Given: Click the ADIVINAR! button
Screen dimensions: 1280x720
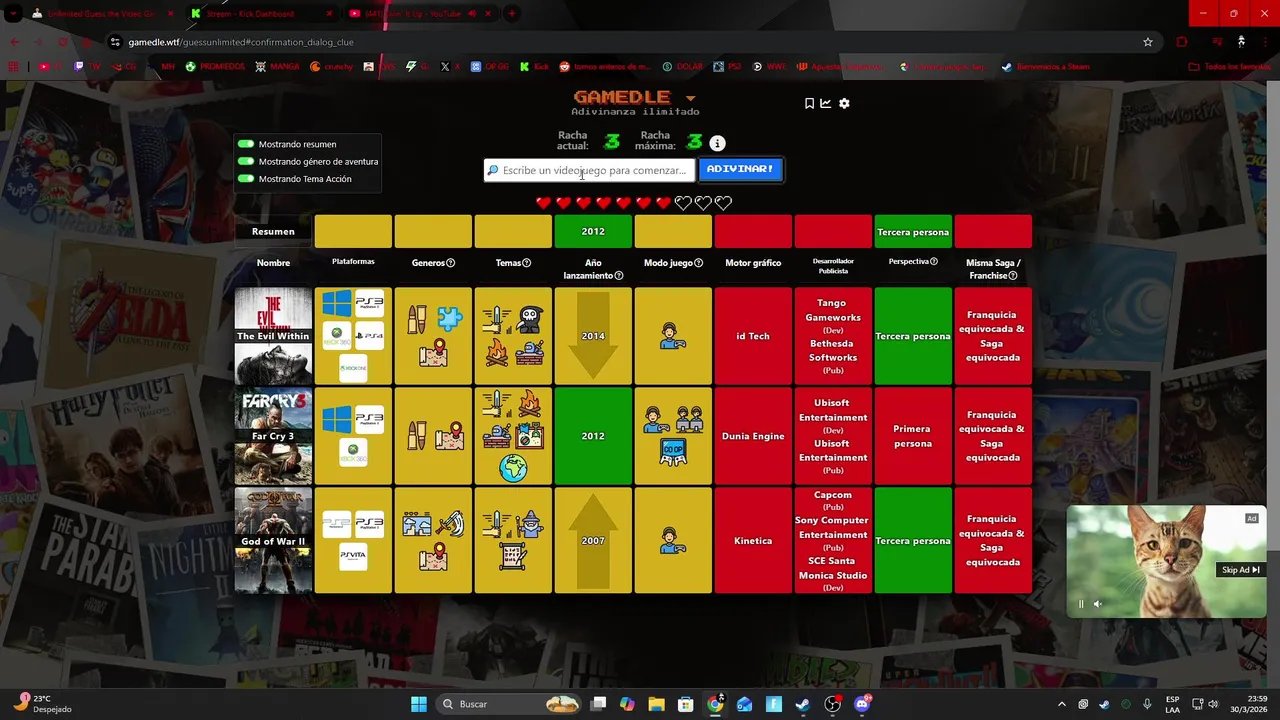Looking at the screenshot, I should [740, 169].
